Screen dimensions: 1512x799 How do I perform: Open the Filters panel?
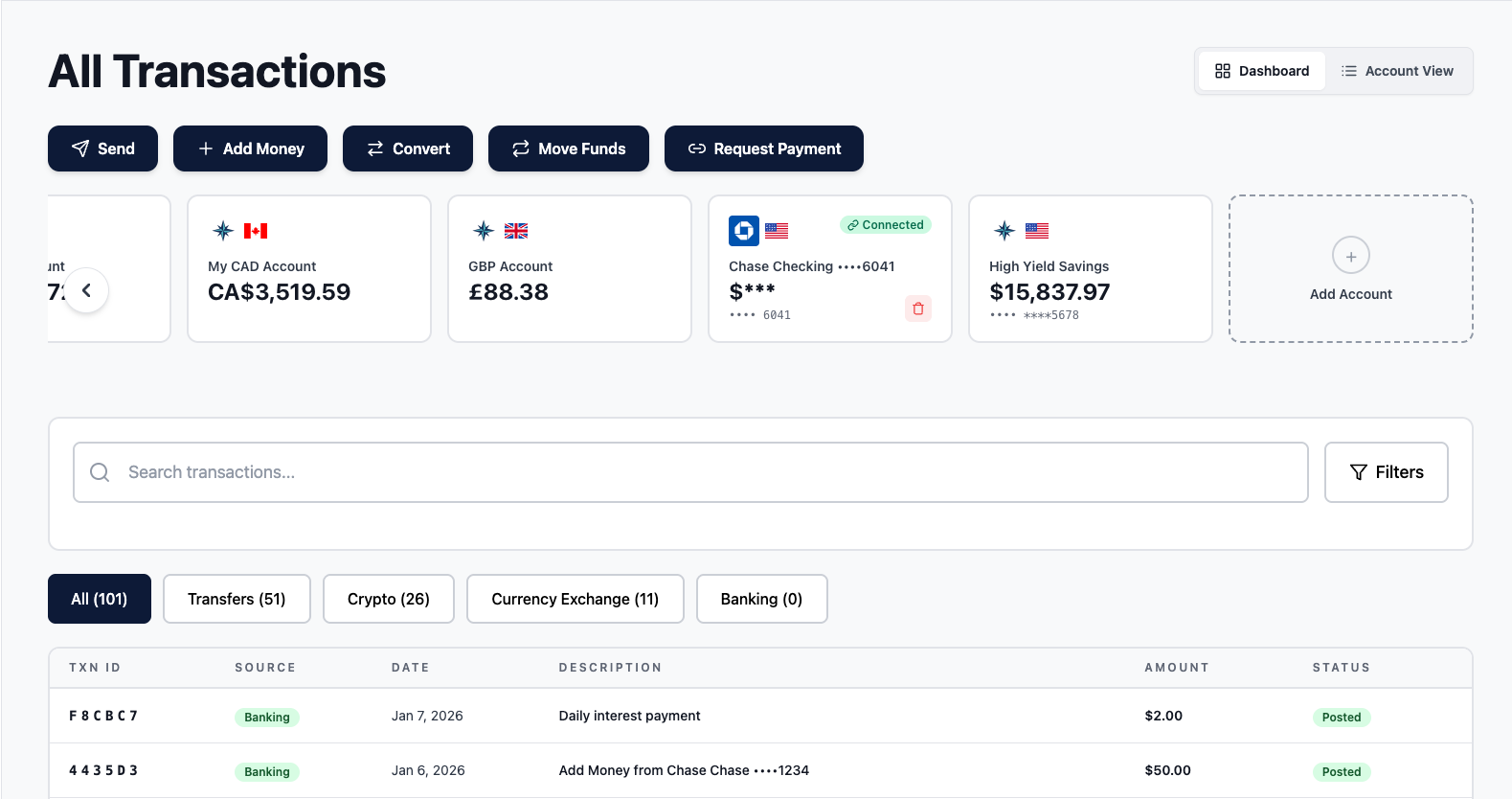pyautogui.click(x=1386, y=472)
